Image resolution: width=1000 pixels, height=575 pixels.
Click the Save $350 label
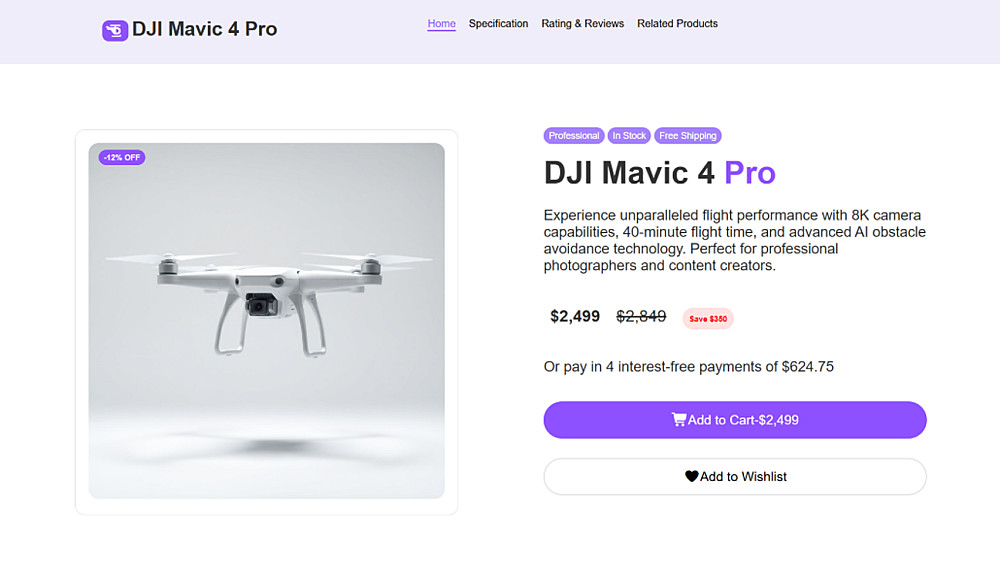708,319
